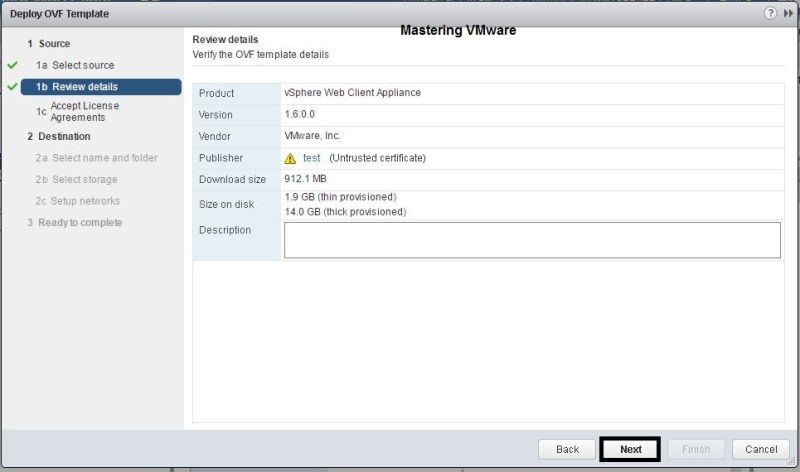This screenshot has width=800, height=472.
Task: Select step 1b Review details
Action: 101,87
